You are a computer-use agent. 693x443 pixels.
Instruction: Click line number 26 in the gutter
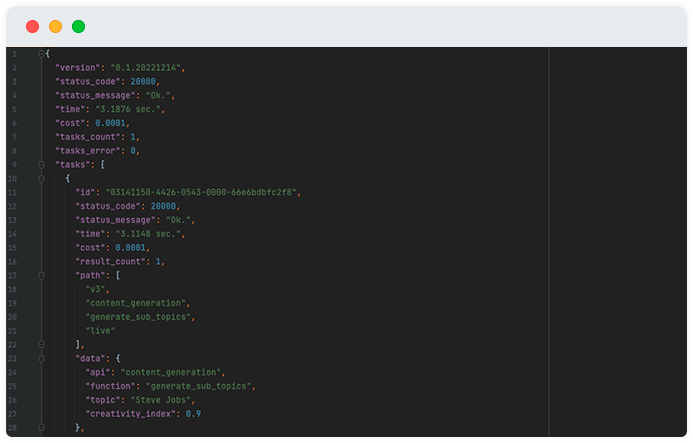(12, 401)
